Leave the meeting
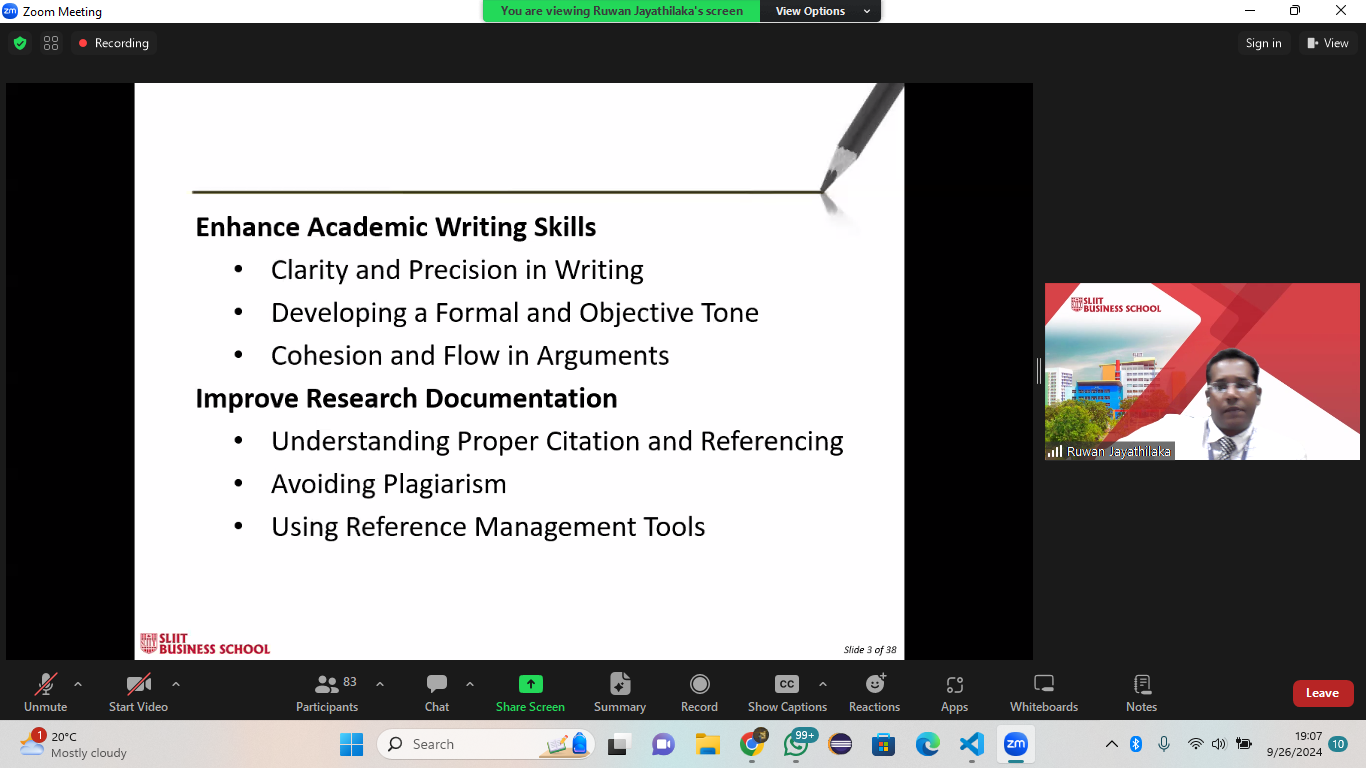 (x=1322, y=693)
